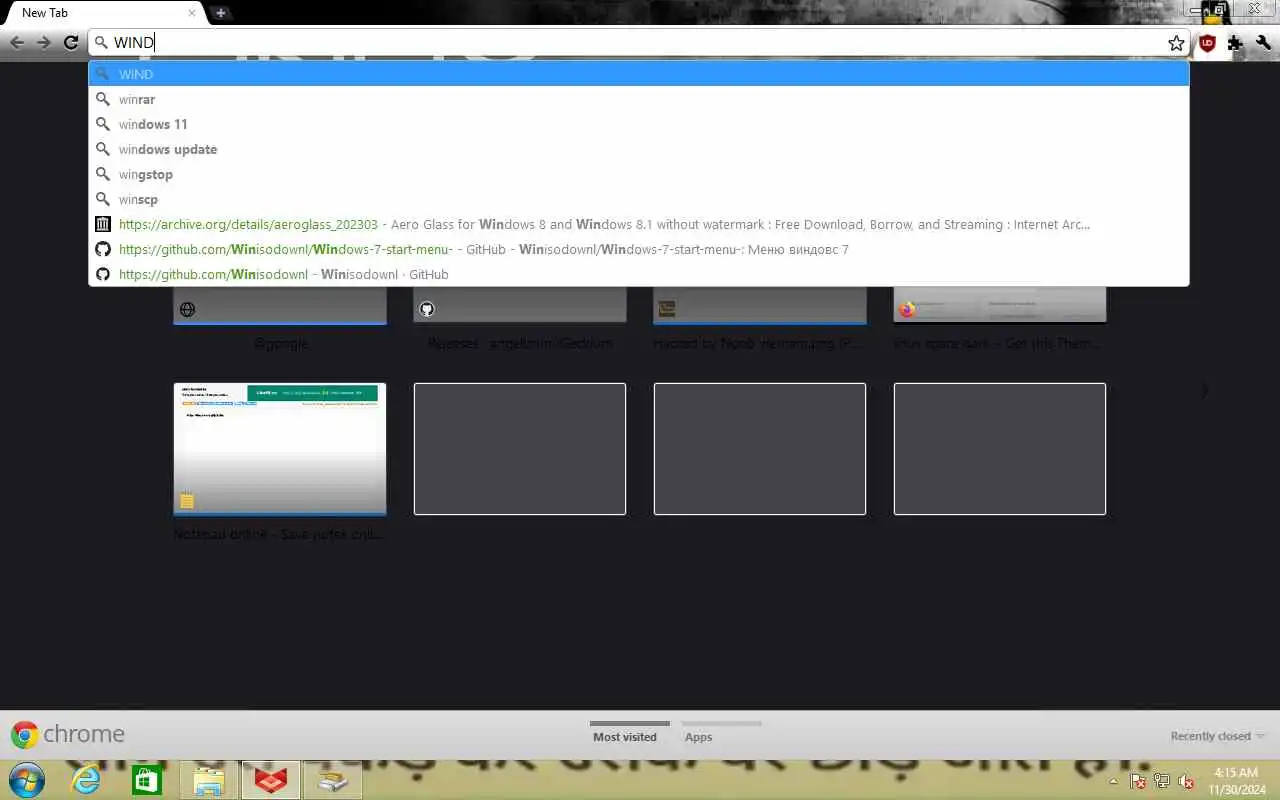
Task: Open the Hacked by Noob tile
Action: click(x=760, y=305)
